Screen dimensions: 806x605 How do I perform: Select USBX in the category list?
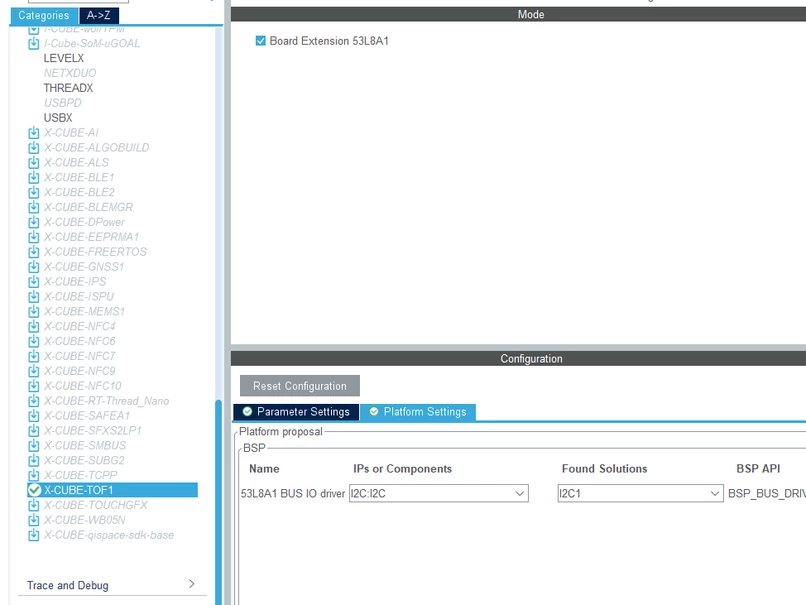[x=58, y=118]
